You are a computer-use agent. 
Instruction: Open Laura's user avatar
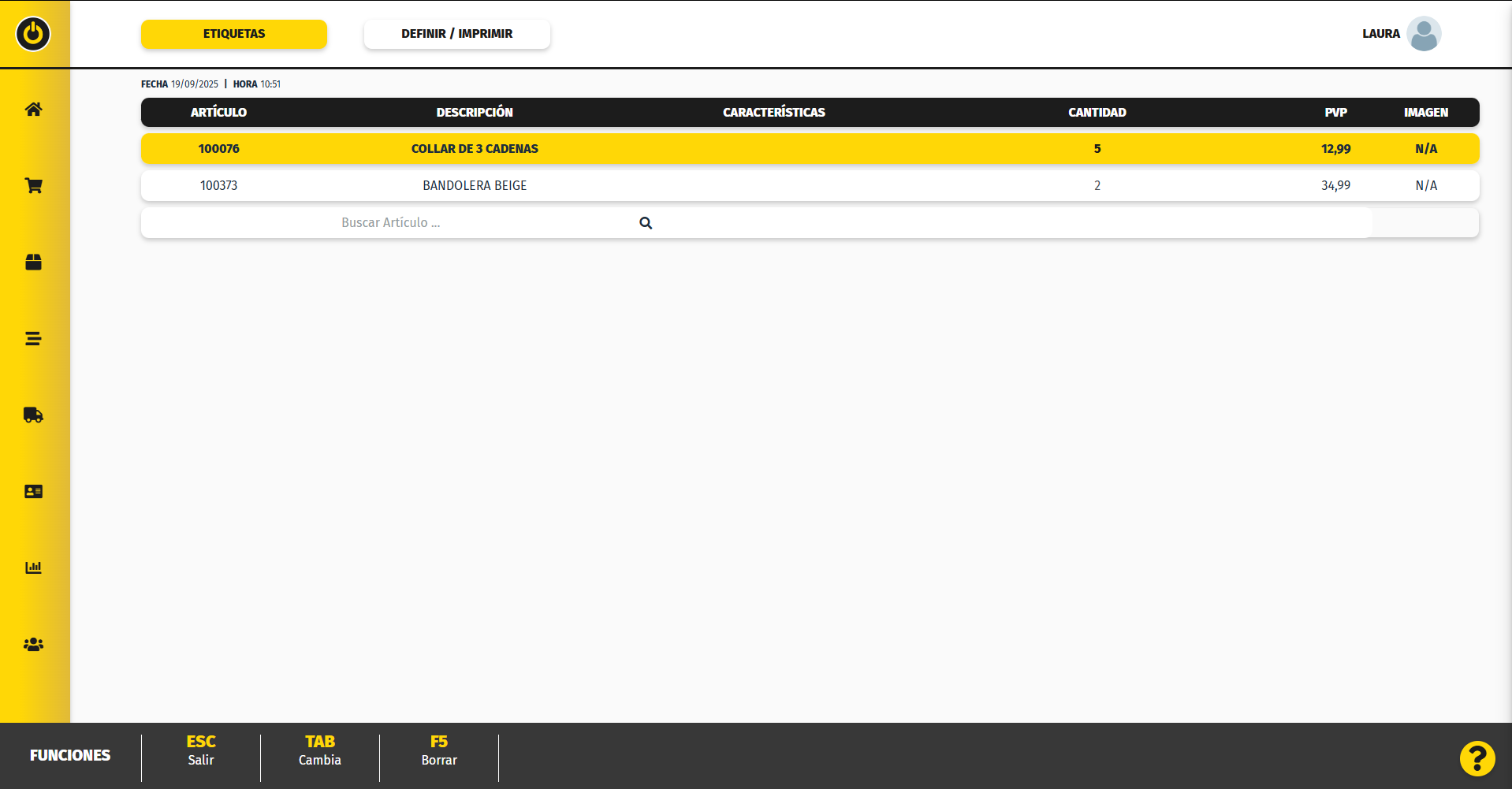[x=1423, y=34]
